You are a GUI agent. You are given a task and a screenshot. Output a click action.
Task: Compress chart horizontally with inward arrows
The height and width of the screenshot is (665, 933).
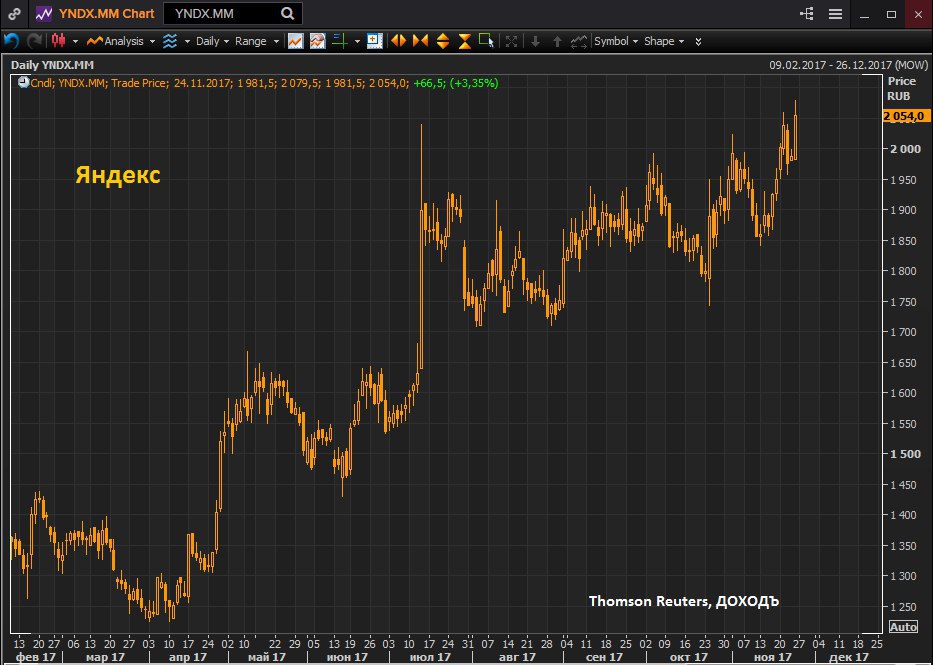[x=421, y=41]
